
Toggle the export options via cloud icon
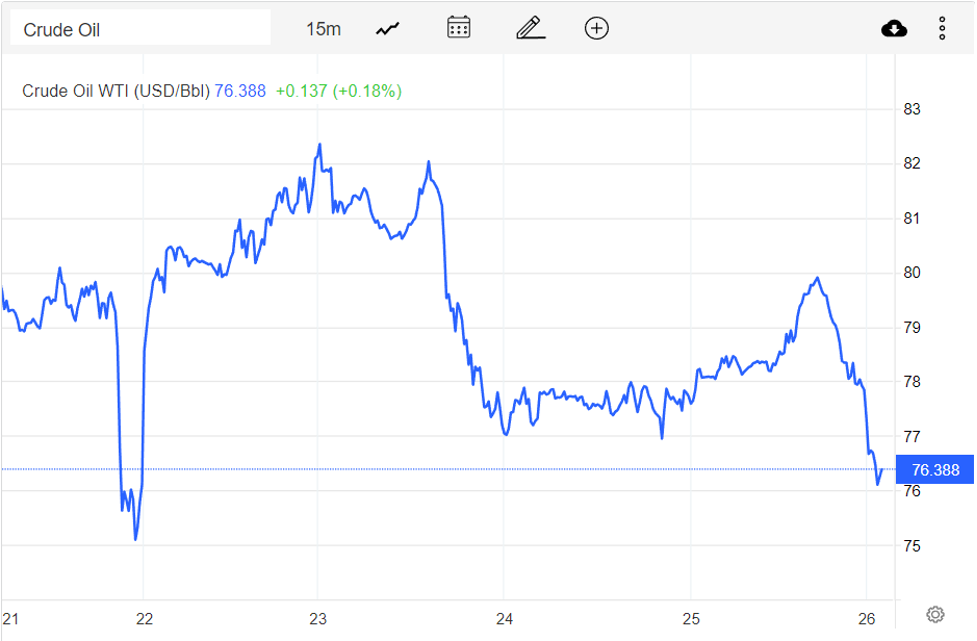pos(894,28)
